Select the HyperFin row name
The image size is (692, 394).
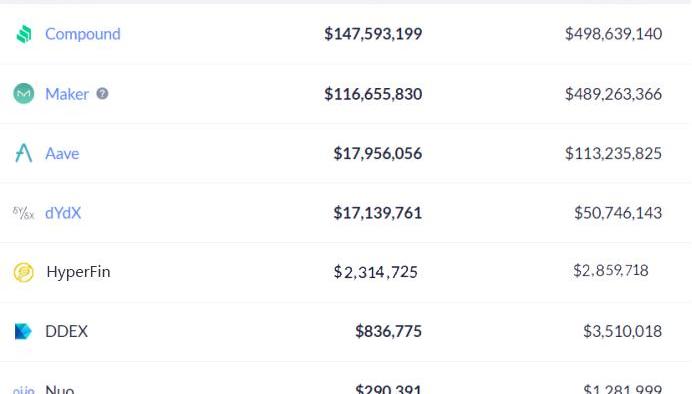(78, 272)
